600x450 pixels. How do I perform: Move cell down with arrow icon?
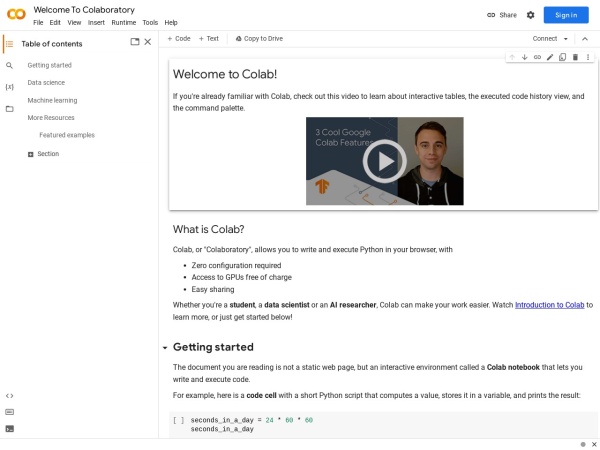(x=525, y=57)
